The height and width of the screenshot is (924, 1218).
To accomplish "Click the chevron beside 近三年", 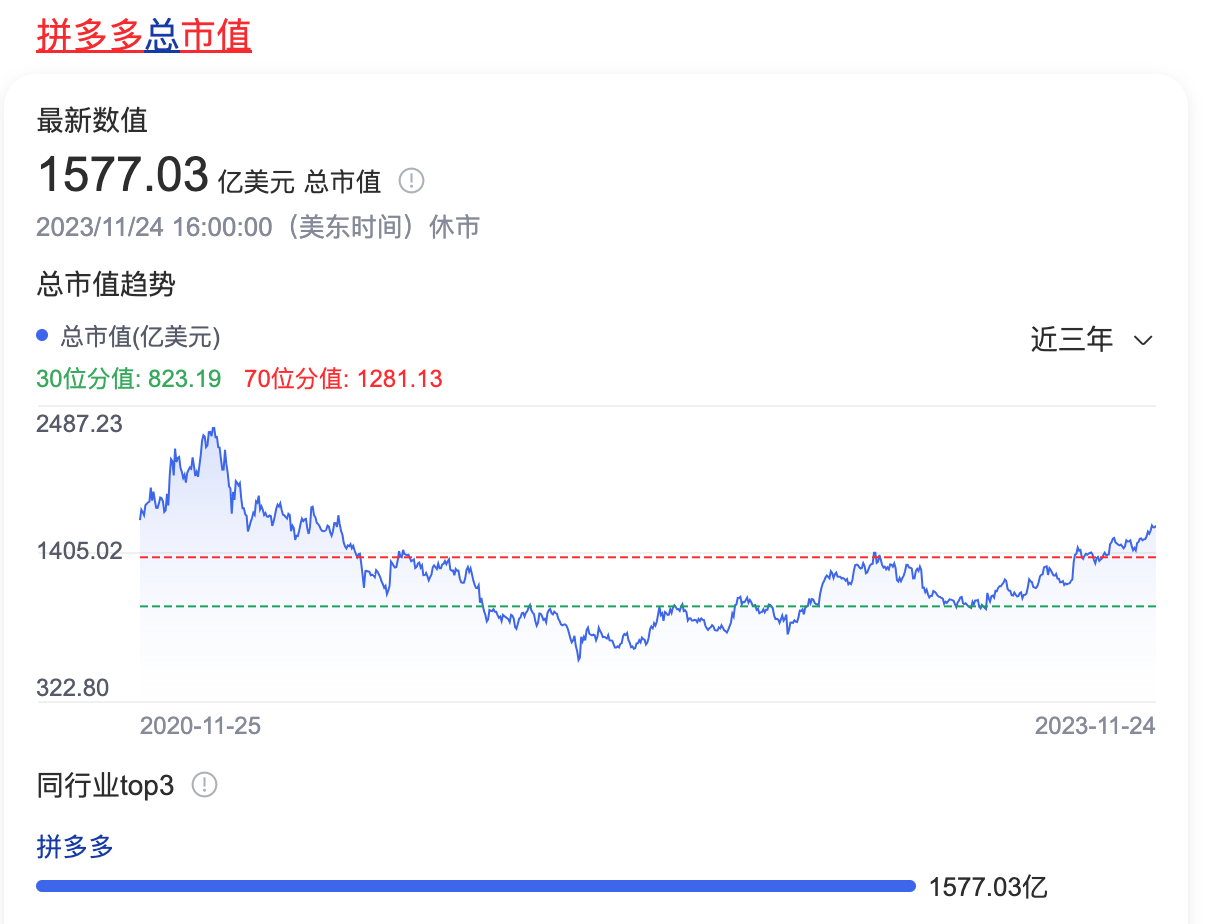I will [x=1144, y=341].
